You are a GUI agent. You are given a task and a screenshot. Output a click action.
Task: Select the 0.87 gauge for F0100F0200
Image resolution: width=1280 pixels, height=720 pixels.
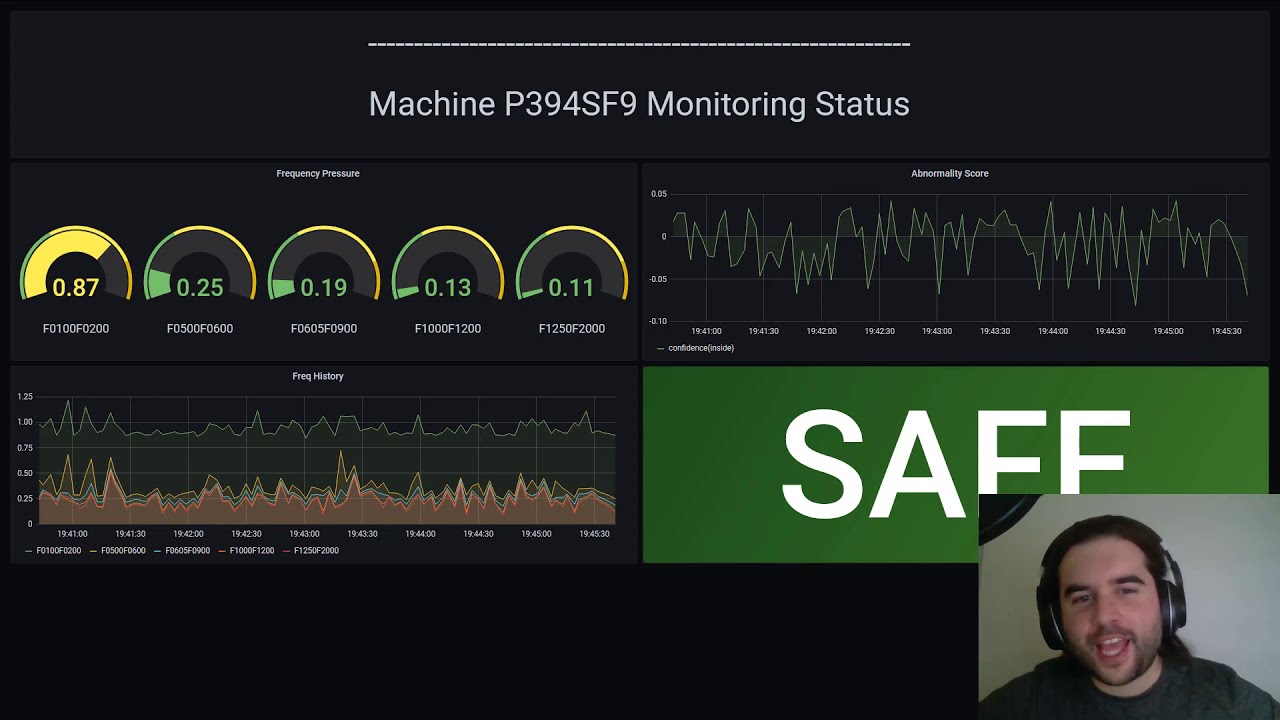(76, 264)
